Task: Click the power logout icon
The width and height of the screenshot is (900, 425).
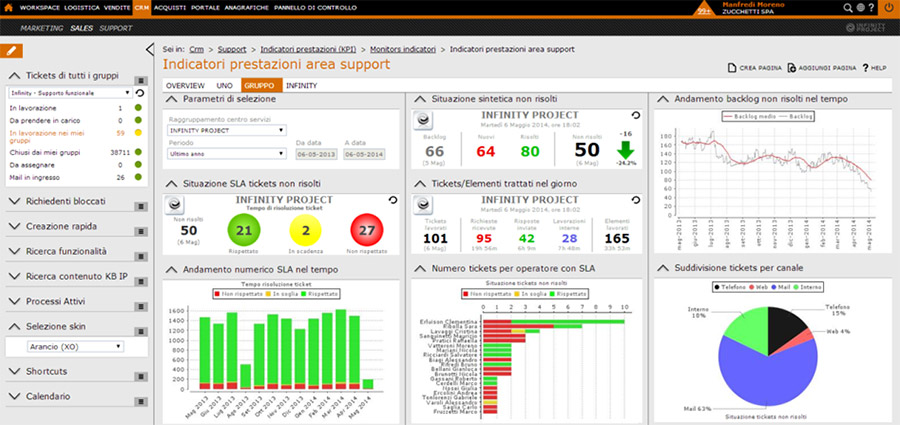Action: point(888,8)
